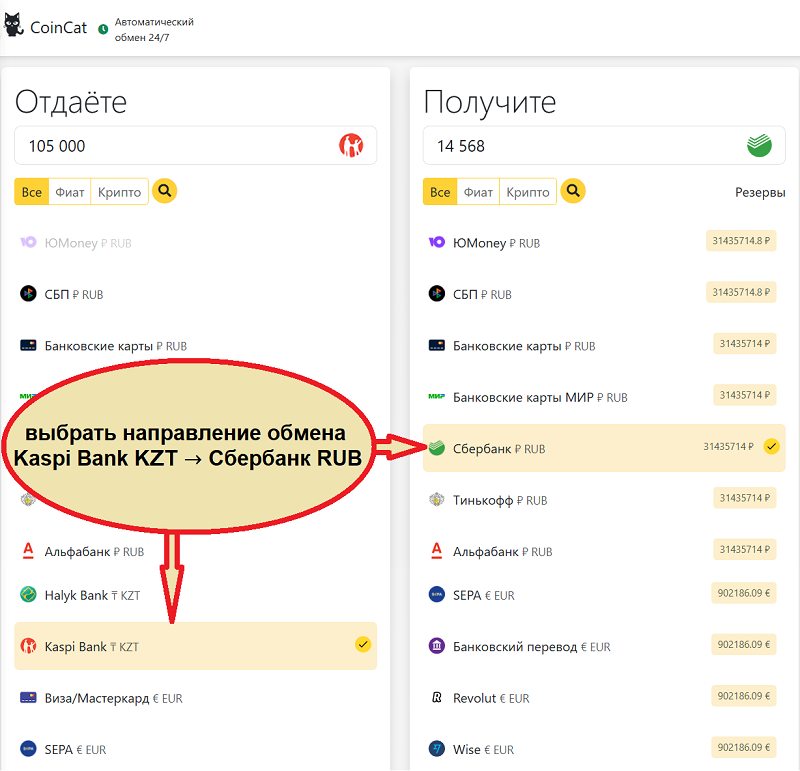Click the Банковский перевод reserve value badge
The width and height of the screenshot is (800, 771).
[x=743, y=644]
